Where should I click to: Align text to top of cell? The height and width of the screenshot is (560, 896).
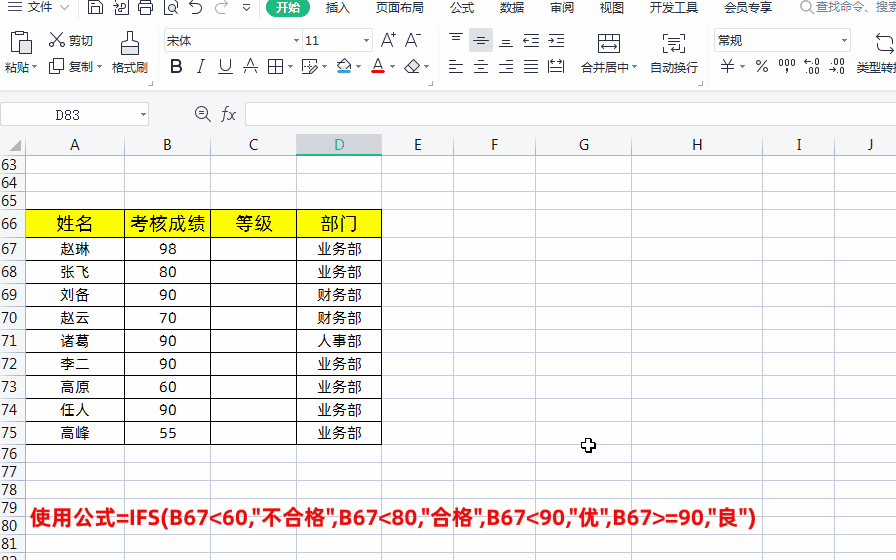point(455,40)
